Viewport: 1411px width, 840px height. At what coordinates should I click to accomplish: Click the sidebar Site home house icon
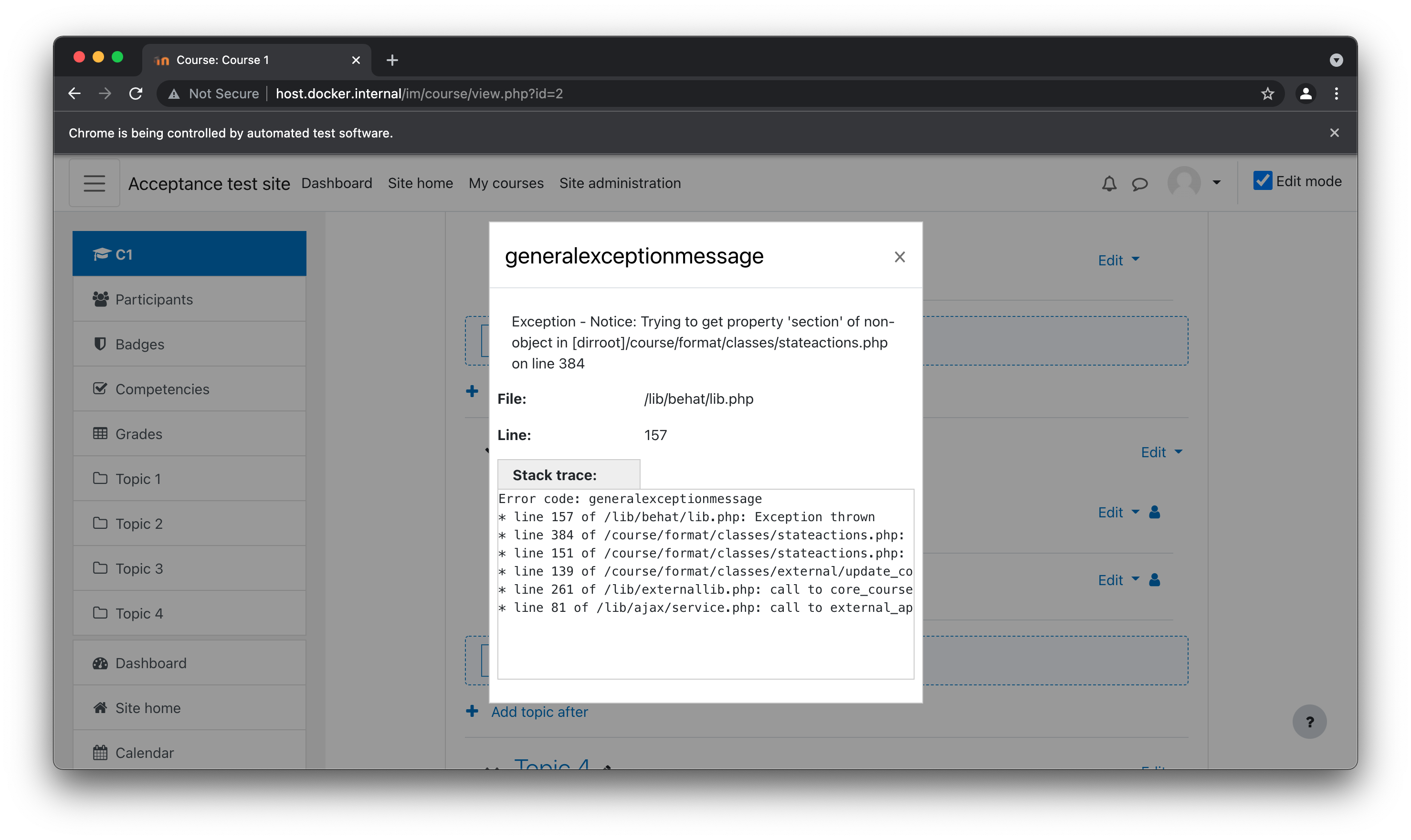click(100, 707)
